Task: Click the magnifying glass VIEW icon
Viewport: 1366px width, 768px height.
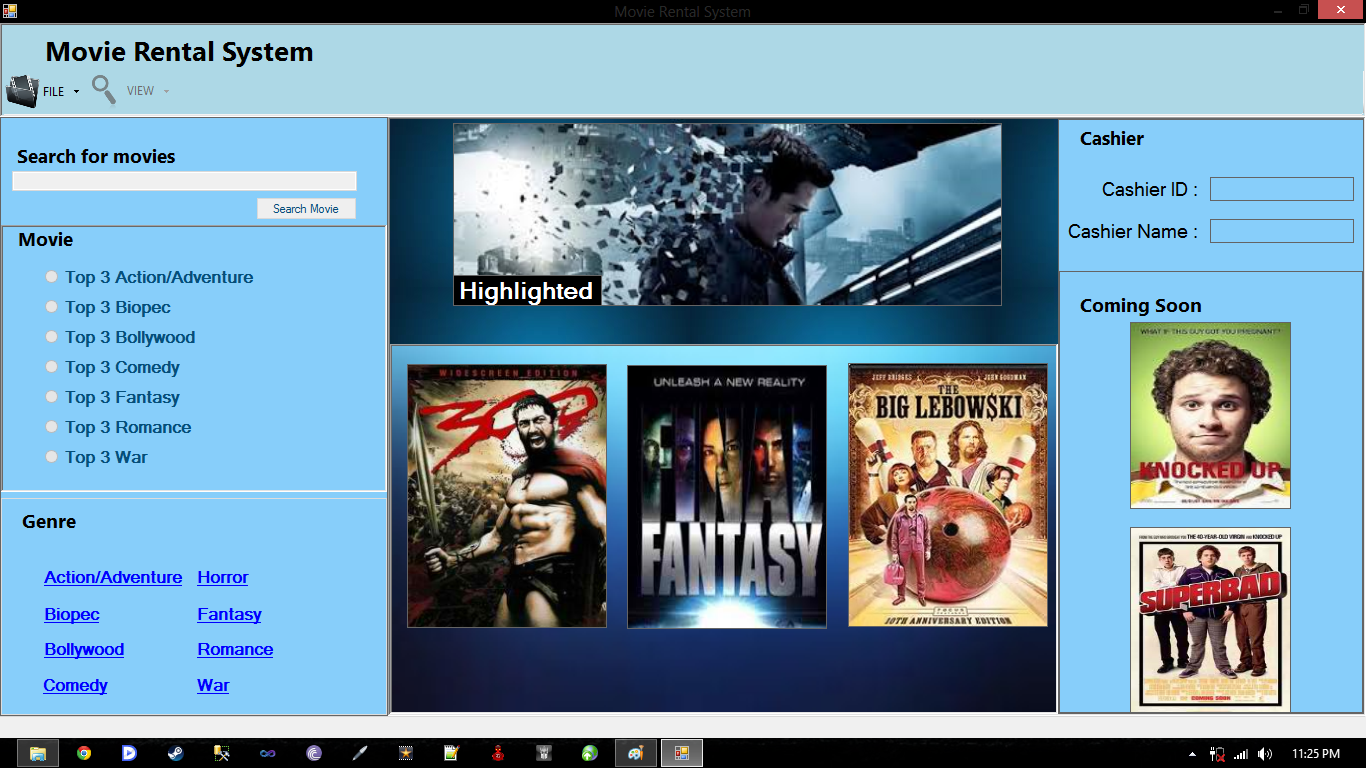Action: [103, 89]
